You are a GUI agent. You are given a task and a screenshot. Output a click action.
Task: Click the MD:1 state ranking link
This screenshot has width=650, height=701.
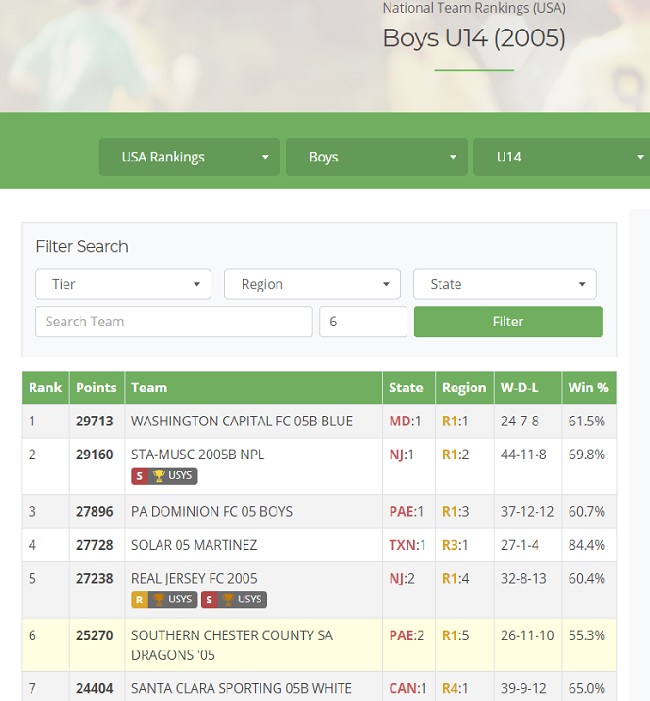[405, 421]
